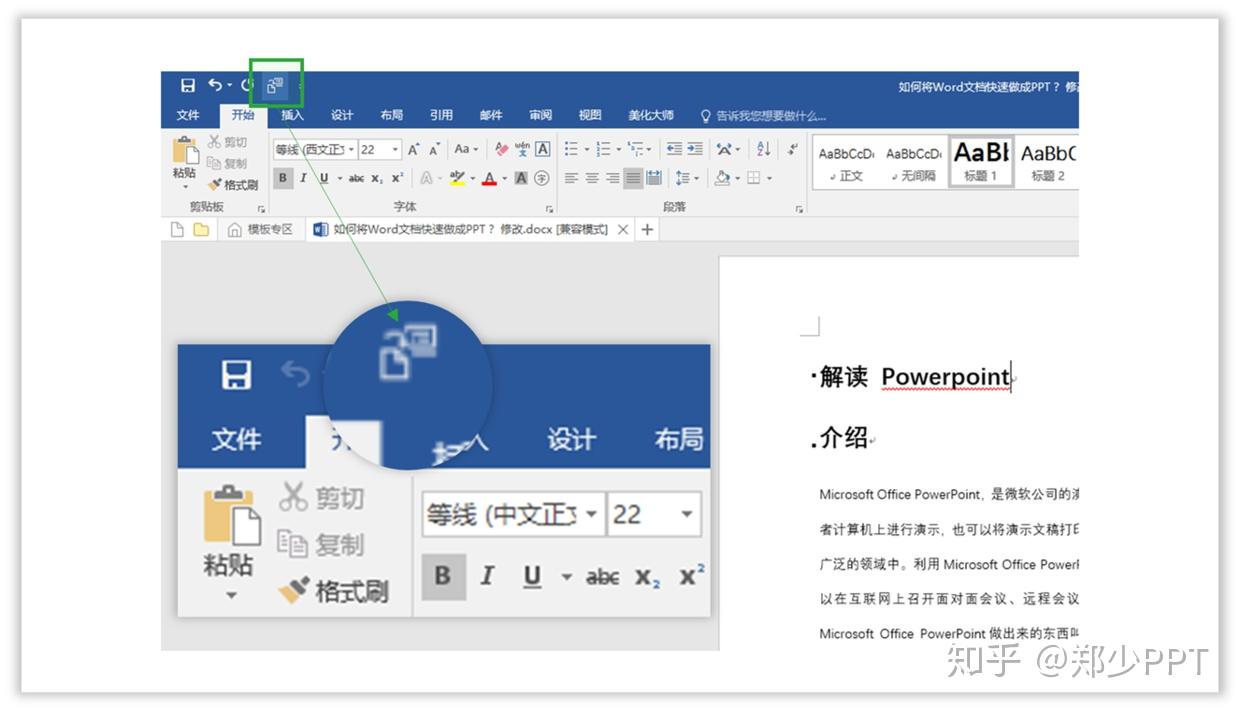
Task: Open the 邮件 Mailings tab
Action: click(x=491, y=115)
